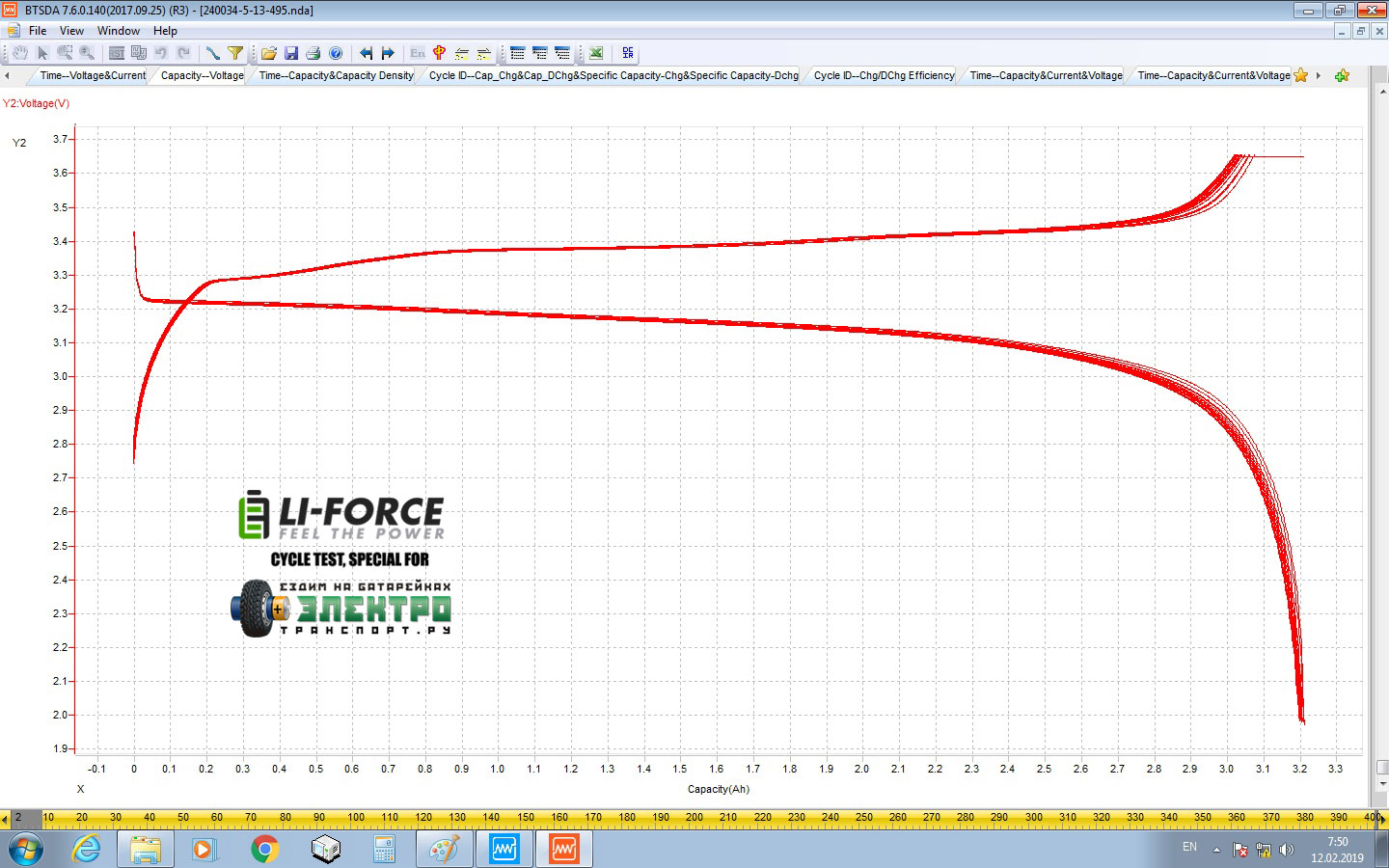
Task: Save with the floppy disk icon
Action: (x=291, y=53)
